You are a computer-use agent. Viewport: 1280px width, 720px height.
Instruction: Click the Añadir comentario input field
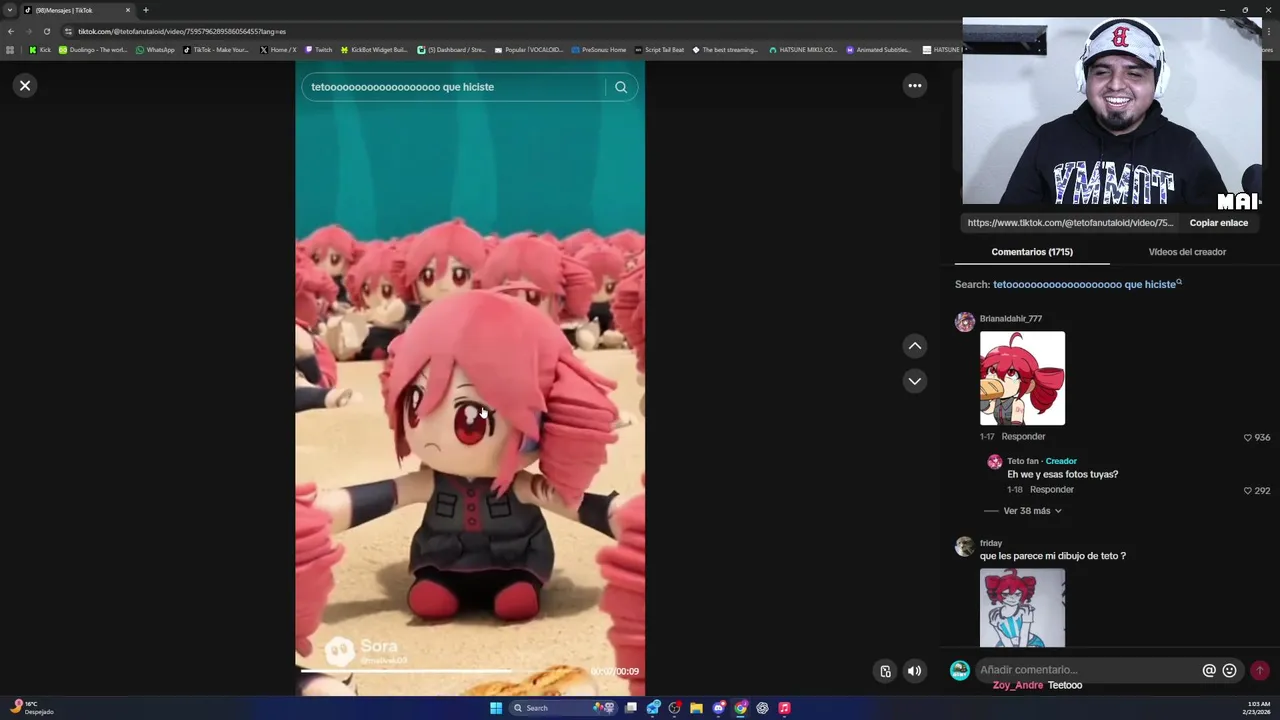point(1087,670)
